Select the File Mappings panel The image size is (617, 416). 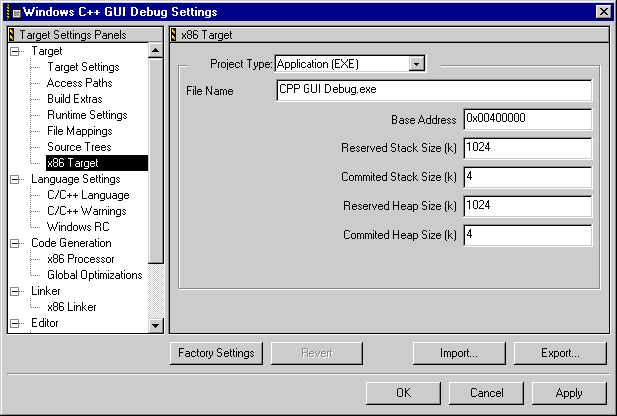[80, 131]
